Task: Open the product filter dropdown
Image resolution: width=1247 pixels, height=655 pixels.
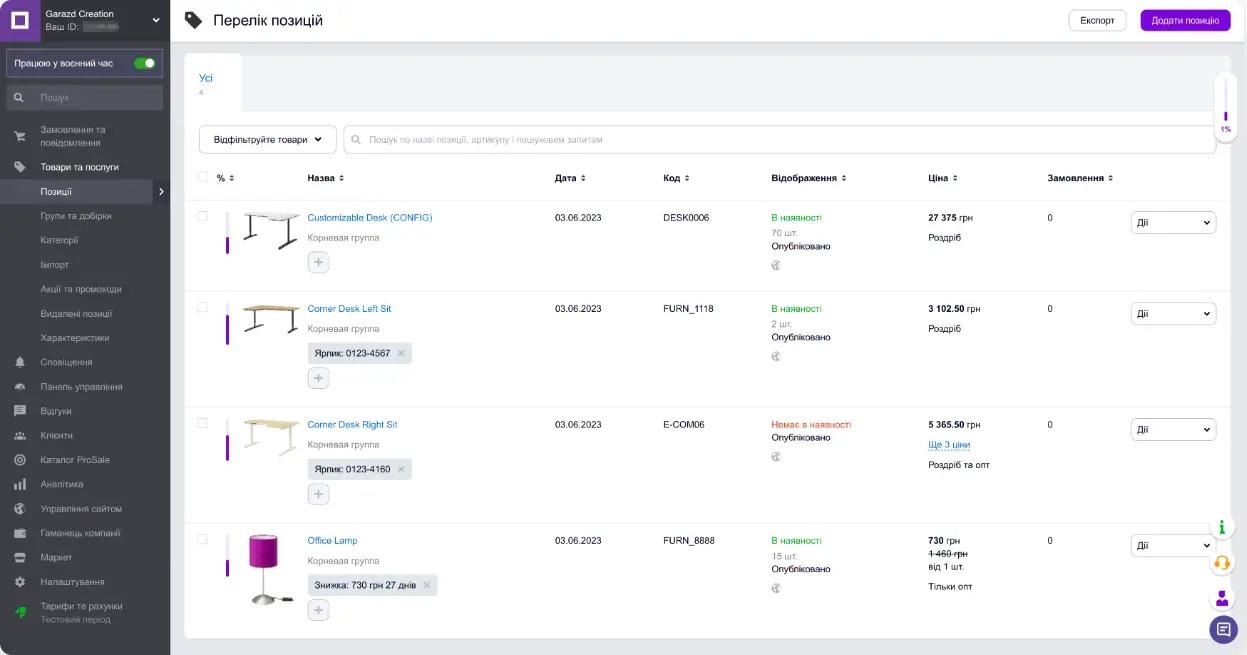Action: 267,140
